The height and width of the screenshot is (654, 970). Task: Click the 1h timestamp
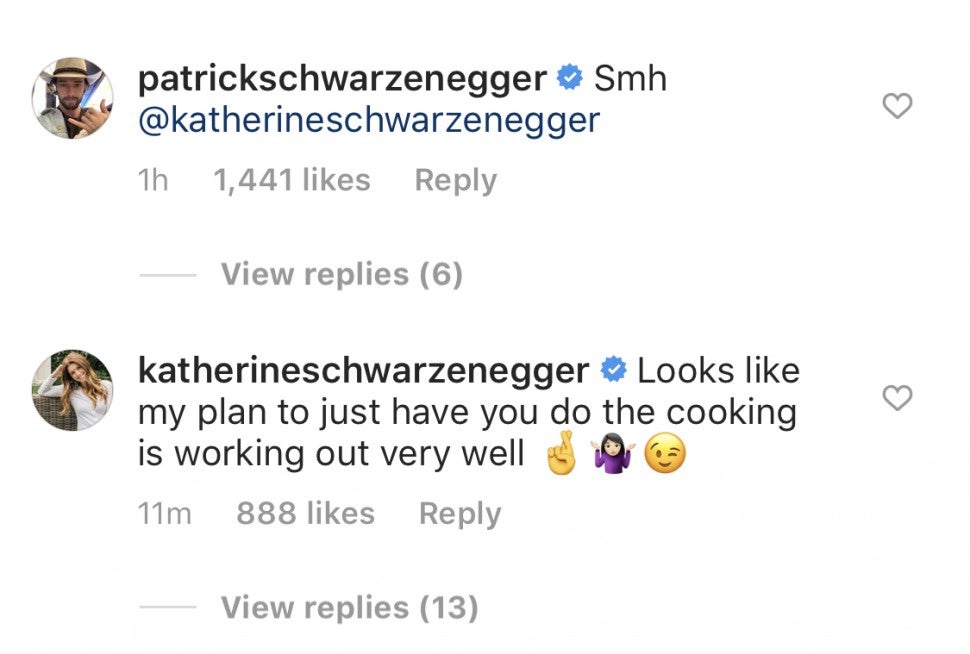coord(153,181)
